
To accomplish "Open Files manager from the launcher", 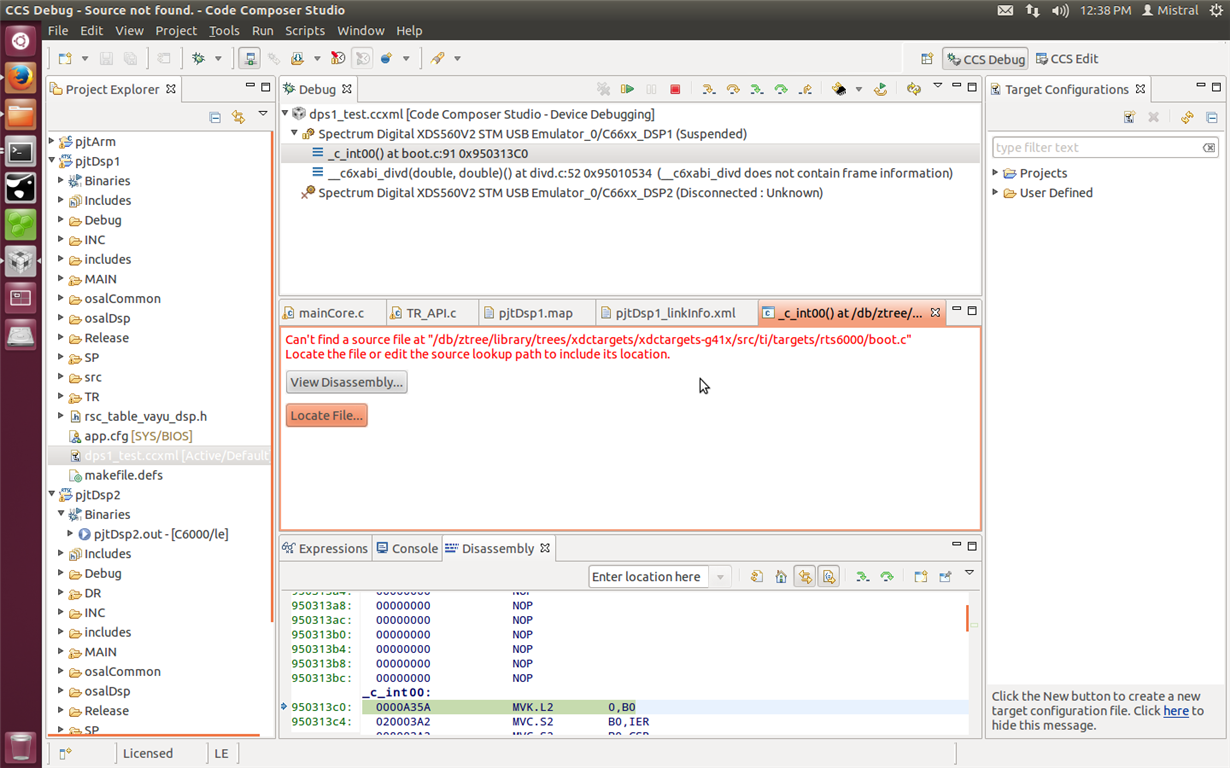I will click(x=21, y=114).
